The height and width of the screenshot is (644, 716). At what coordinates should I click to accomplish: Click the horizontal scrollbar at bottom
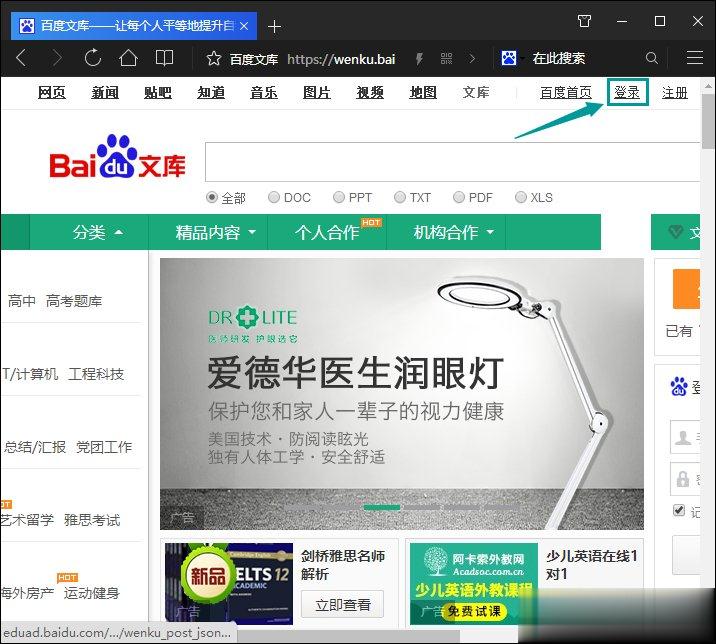(x=348, y=636)
